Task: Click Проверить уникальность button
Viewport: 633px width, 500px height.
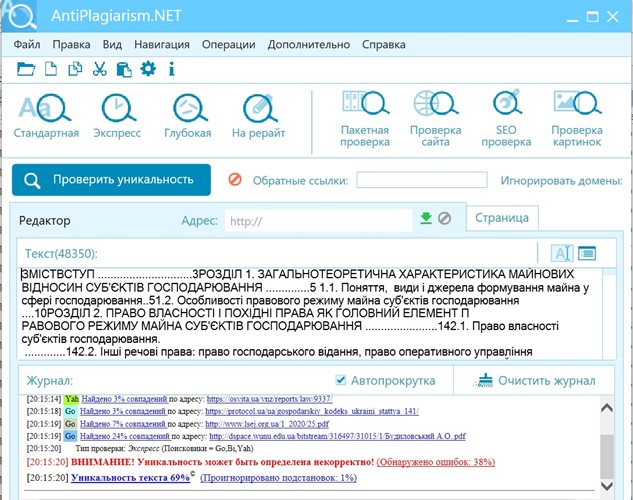Action: coord(111,180)
